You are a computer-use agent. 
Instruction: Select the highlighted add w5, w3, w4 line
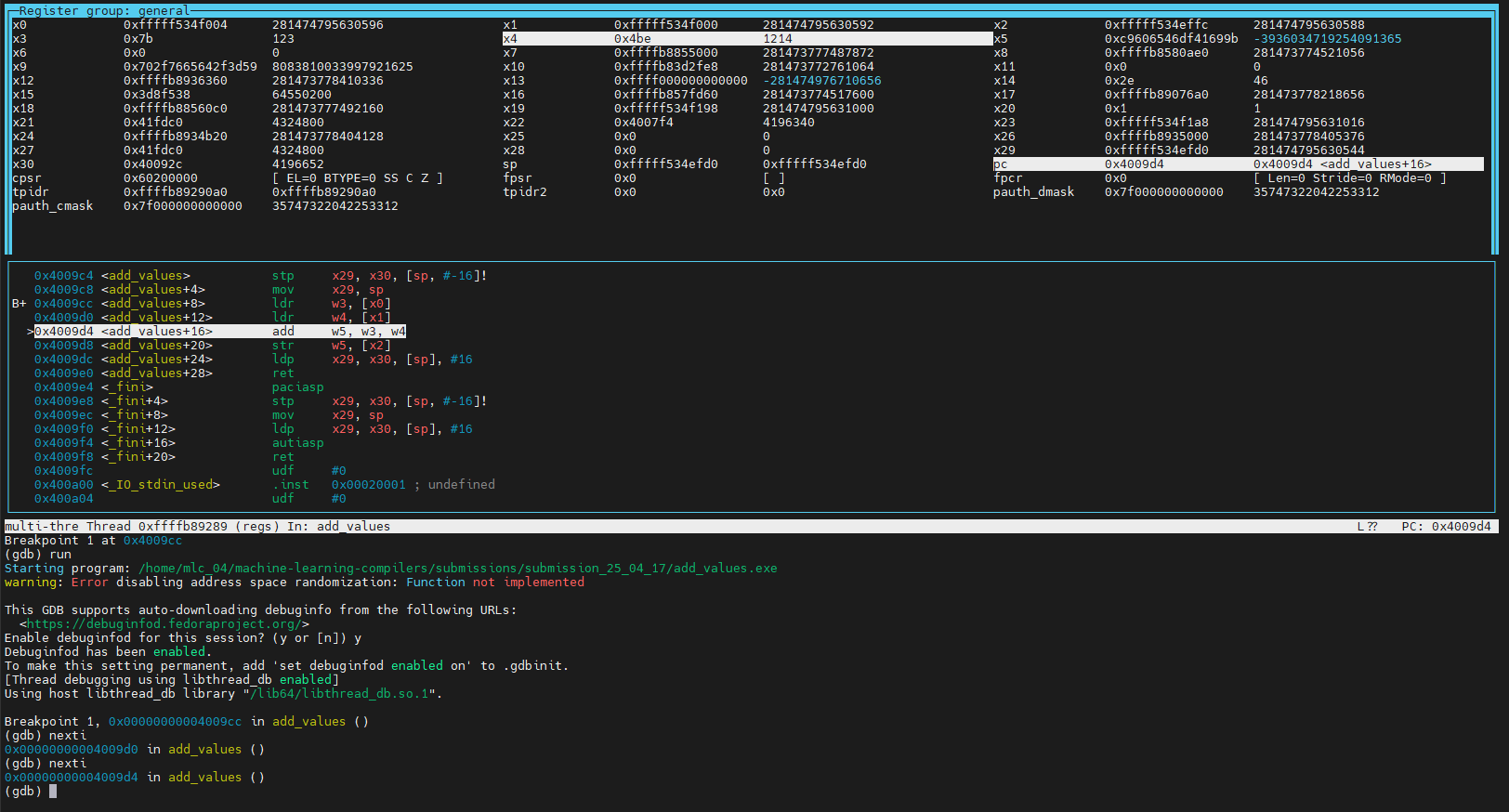(x=220, y=332)
